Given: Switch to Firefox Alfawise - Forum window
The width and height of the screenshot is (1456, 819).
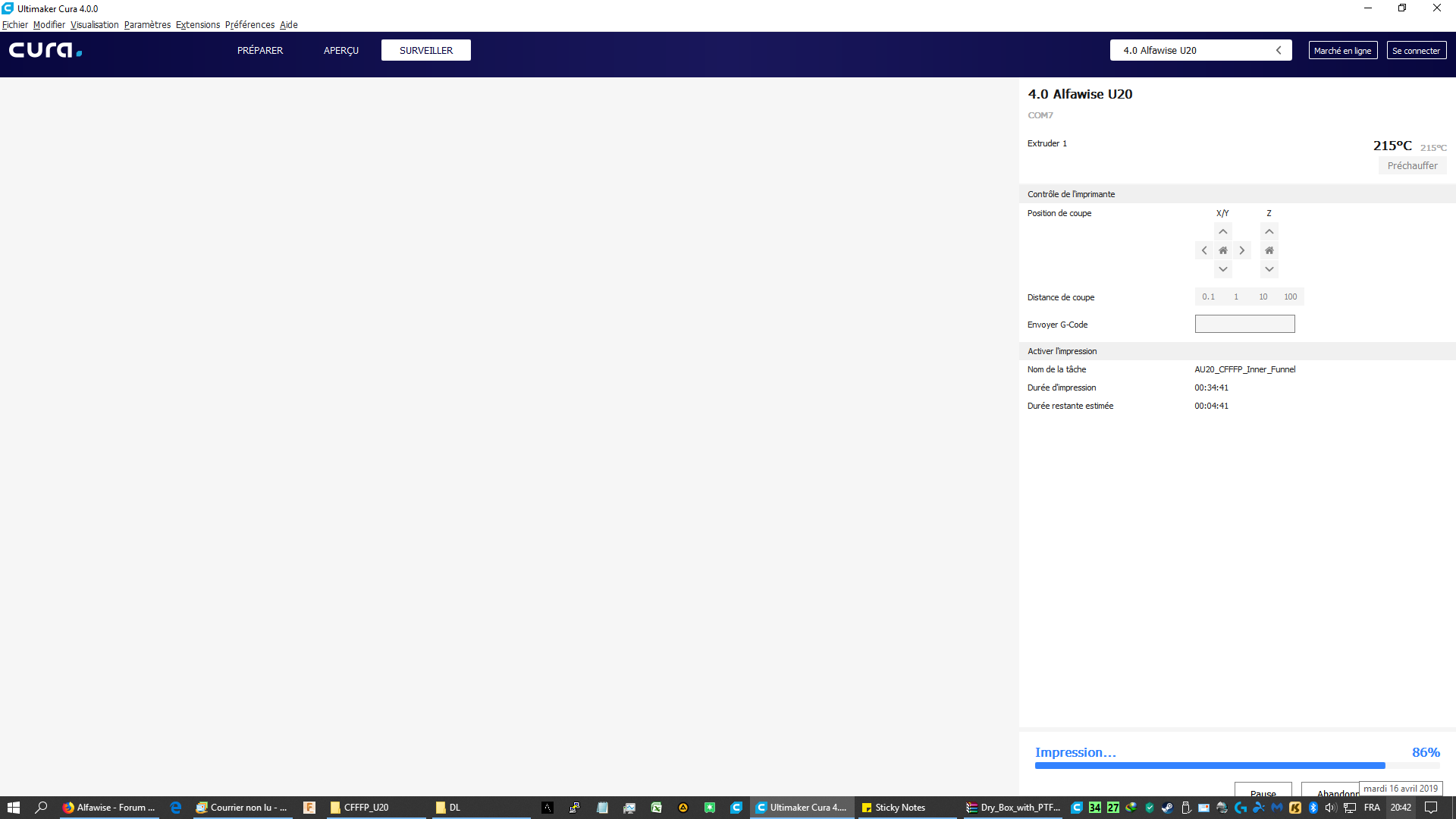Looking at the screenshot, I should (x=109, y=808).
